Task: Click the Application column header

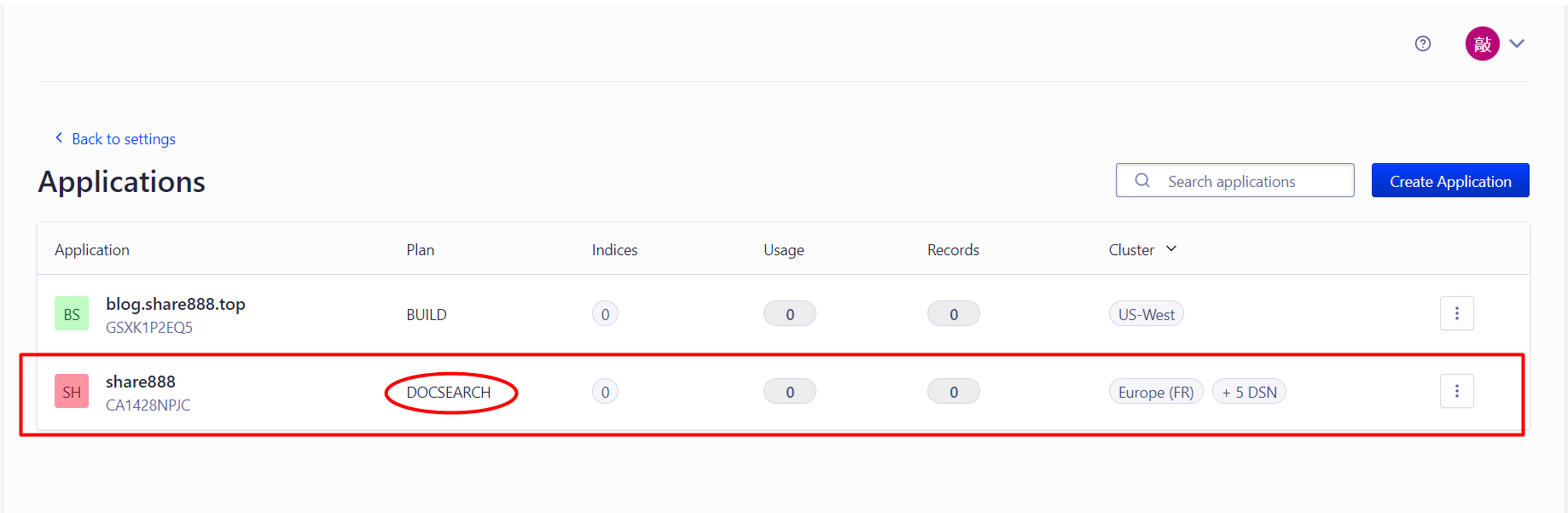Action: coord(92,249)
